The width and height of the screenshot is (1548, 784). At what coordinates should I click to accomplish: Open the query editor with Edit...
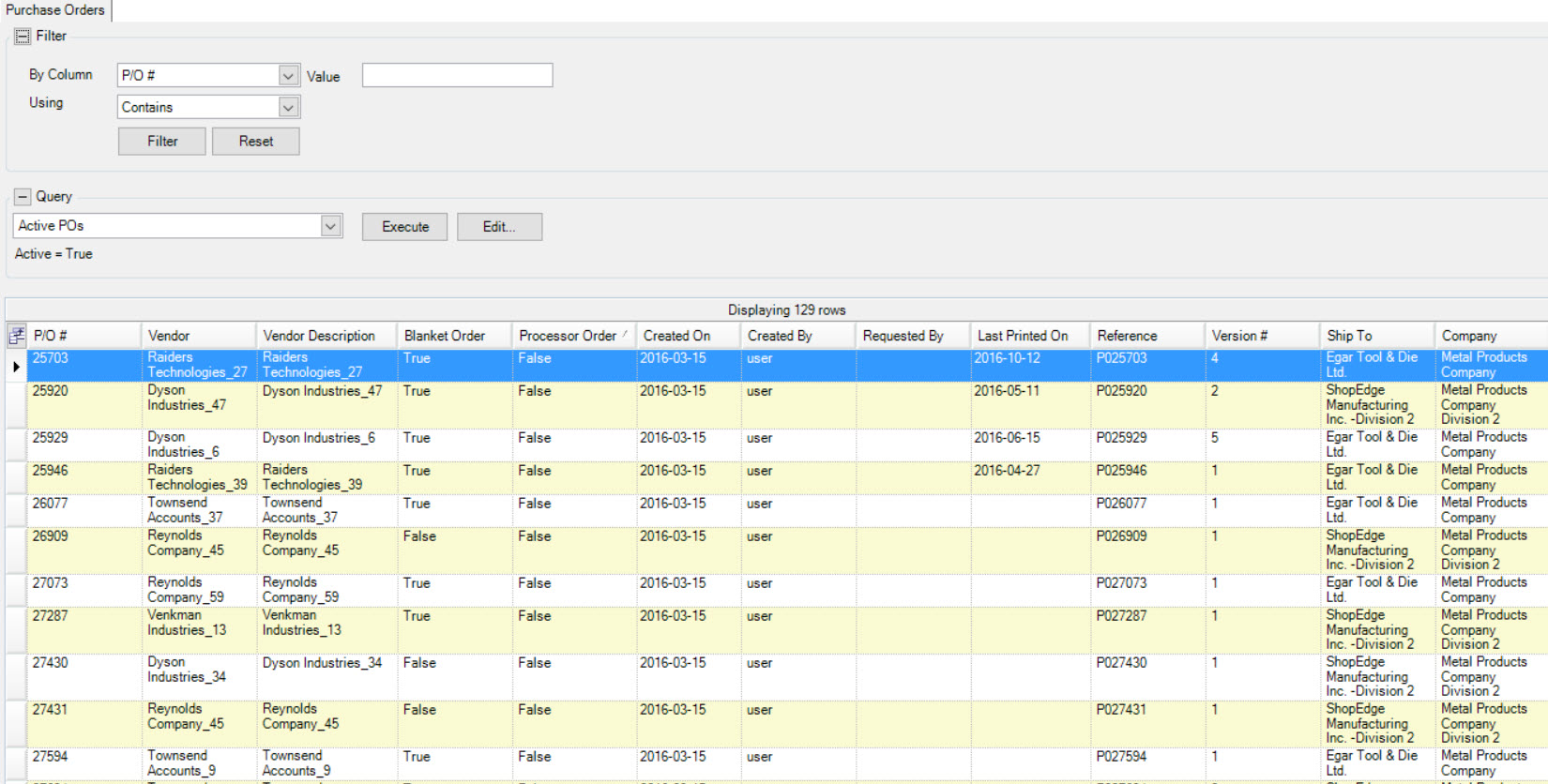(x=499, y=227)
